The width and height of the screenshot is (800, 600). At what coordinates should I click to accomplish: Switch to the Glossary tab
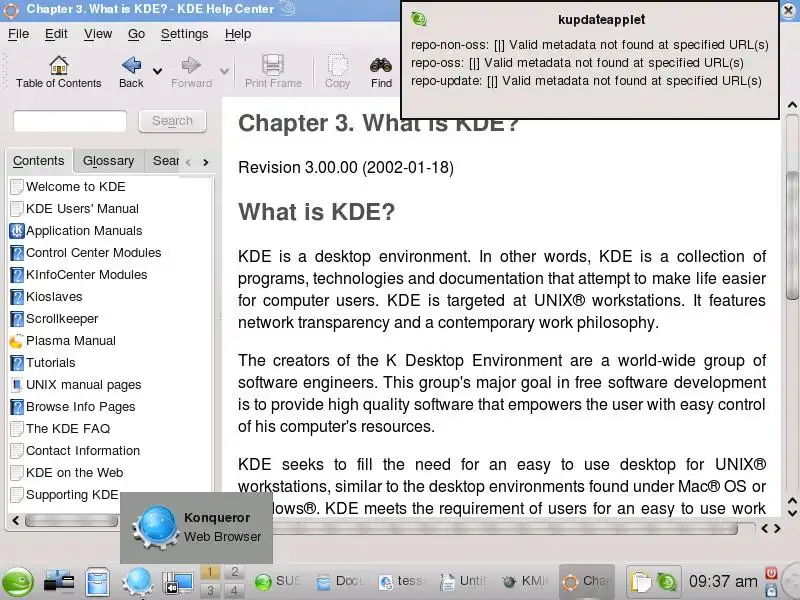point(108,161)
